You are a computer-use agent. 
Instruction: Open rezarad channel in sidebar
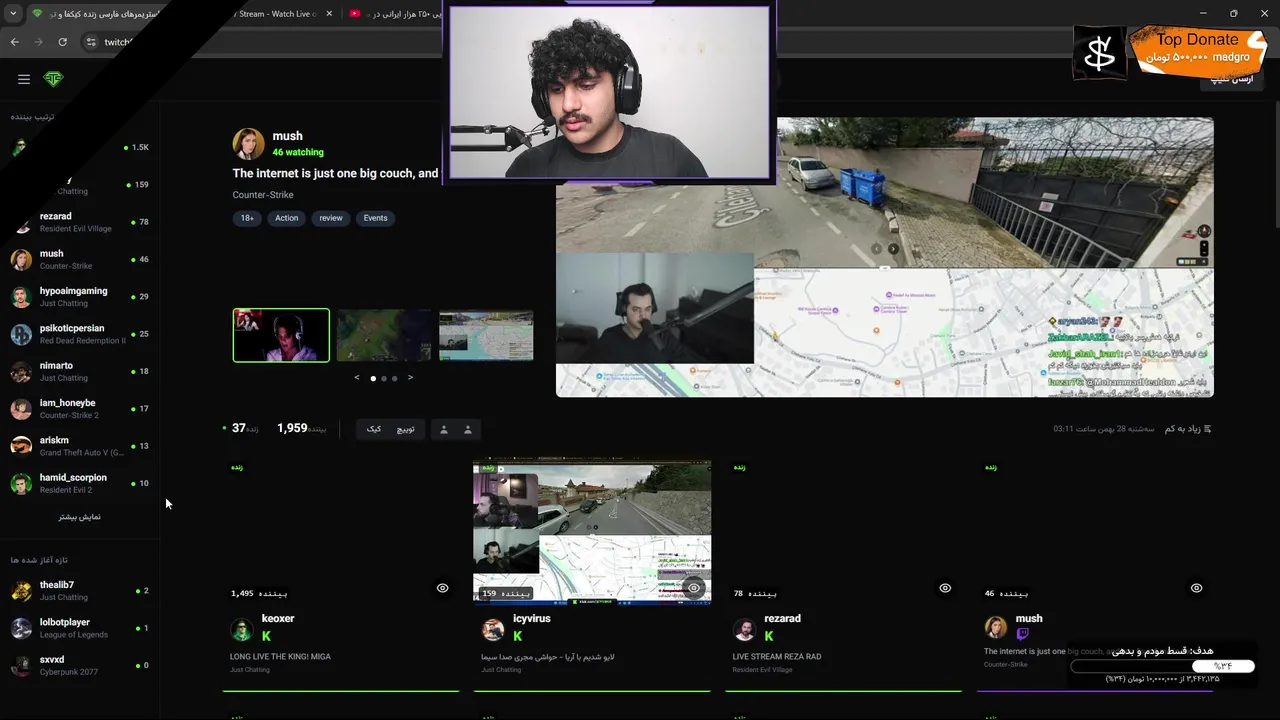[x=80, y=222]
